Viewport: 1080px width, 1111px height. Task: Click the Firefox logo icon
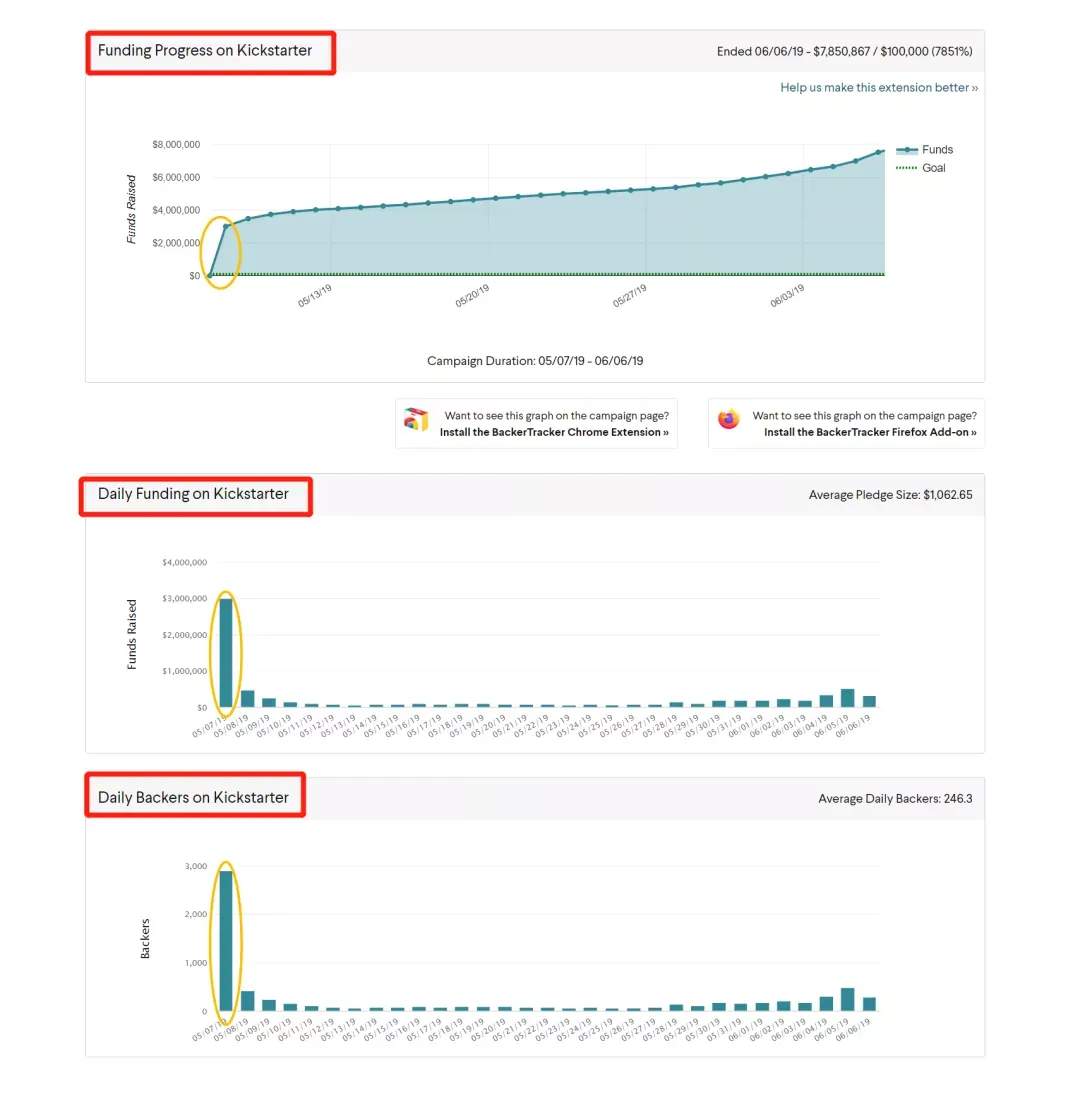pos(729,419)
